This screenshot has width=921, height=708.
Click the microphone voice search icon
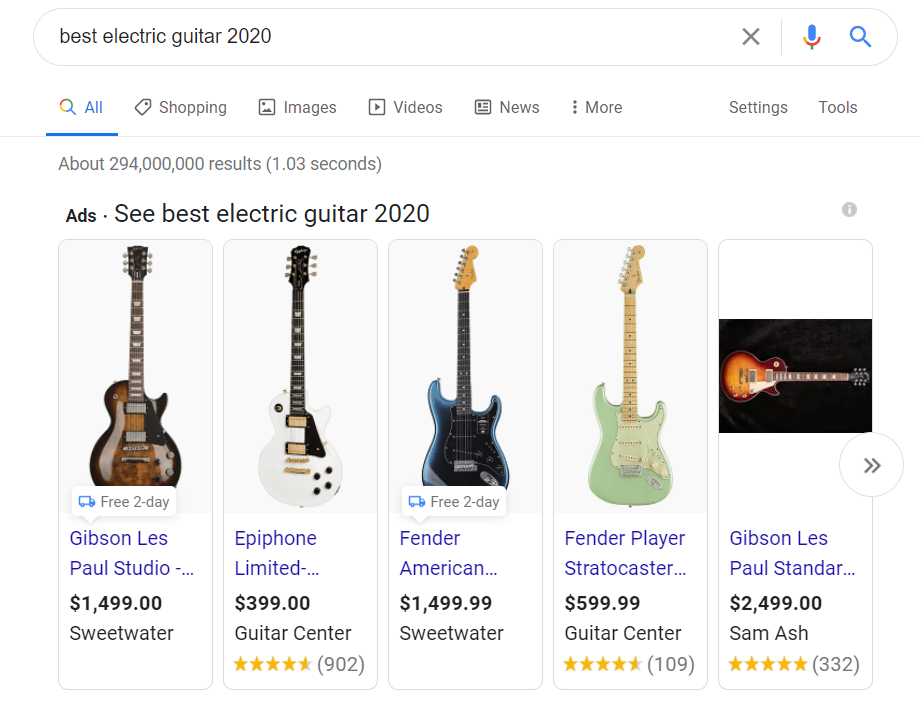[811, 37]
